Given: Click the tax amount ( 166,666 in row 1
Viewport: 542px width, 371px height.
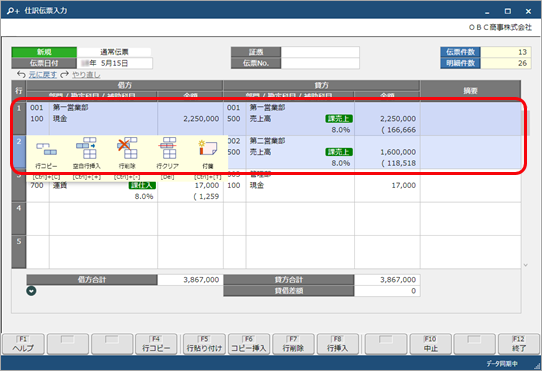Looking at the screenshot, I should click(399, 130).
